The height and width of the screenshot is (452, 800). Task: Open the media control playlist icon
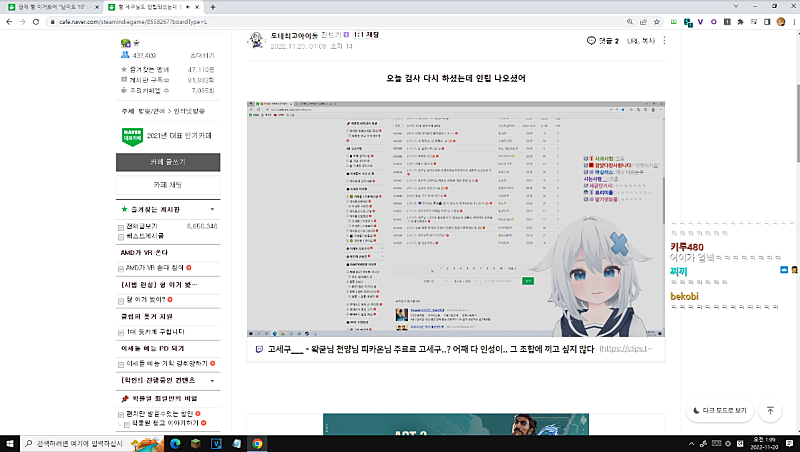point(754,22)
